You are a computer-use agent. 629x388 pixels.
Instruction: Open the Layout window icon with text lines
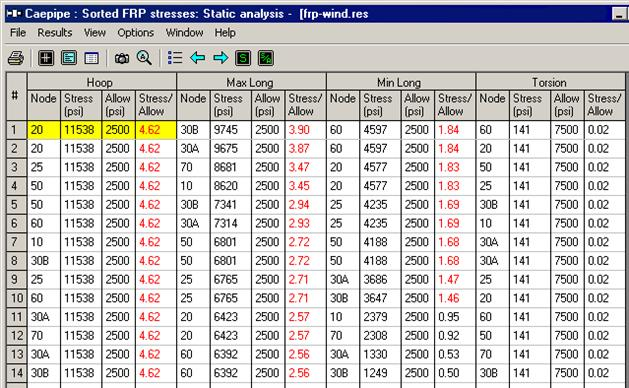tap(69, 58)
